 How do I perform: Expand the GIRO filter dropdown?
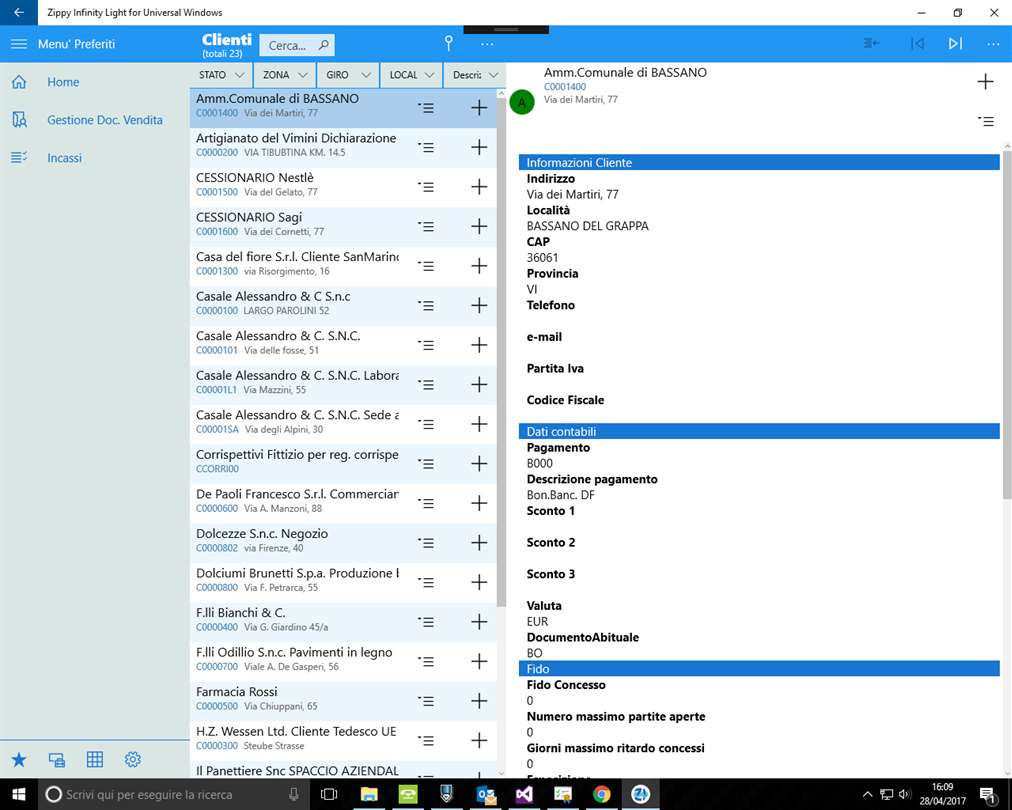tap(348, 75)
